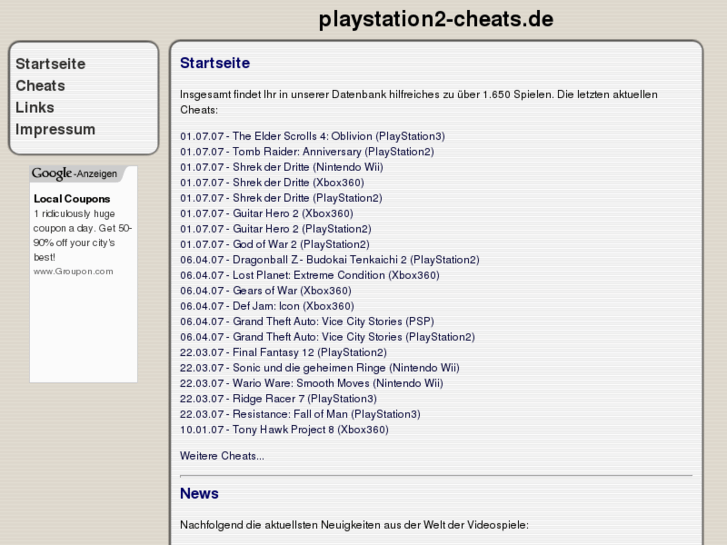
Task: Open Guitar Hero 2 Xbox360 cheats
Action: point(267,213)
